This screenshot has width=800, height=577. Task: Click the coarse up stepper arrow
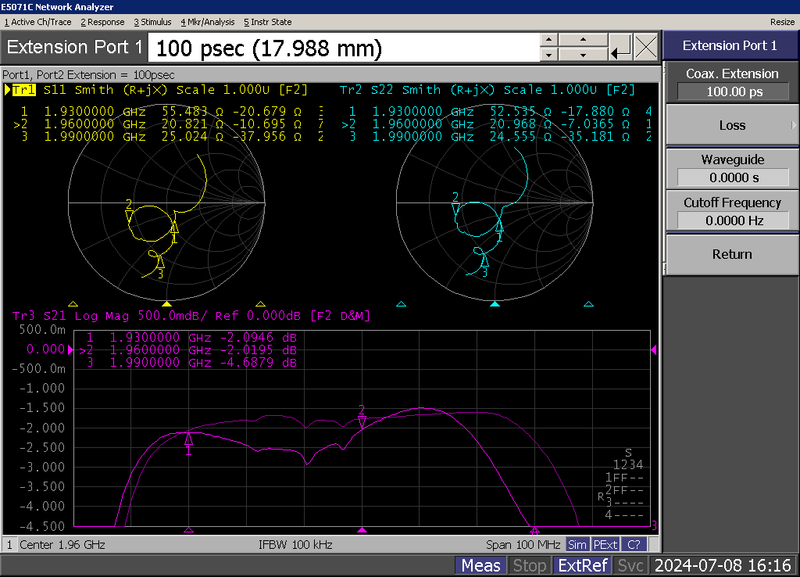[583, 40]
